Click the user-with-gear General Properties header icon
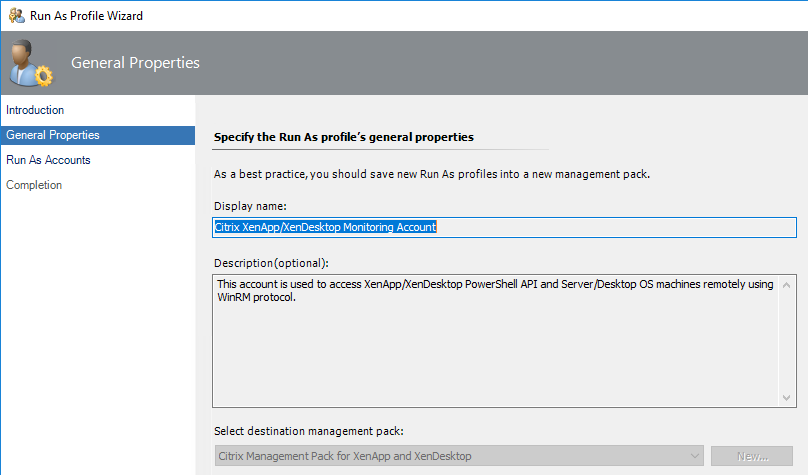The height and width of the screenshot is (475, 808). coord(31,63)
